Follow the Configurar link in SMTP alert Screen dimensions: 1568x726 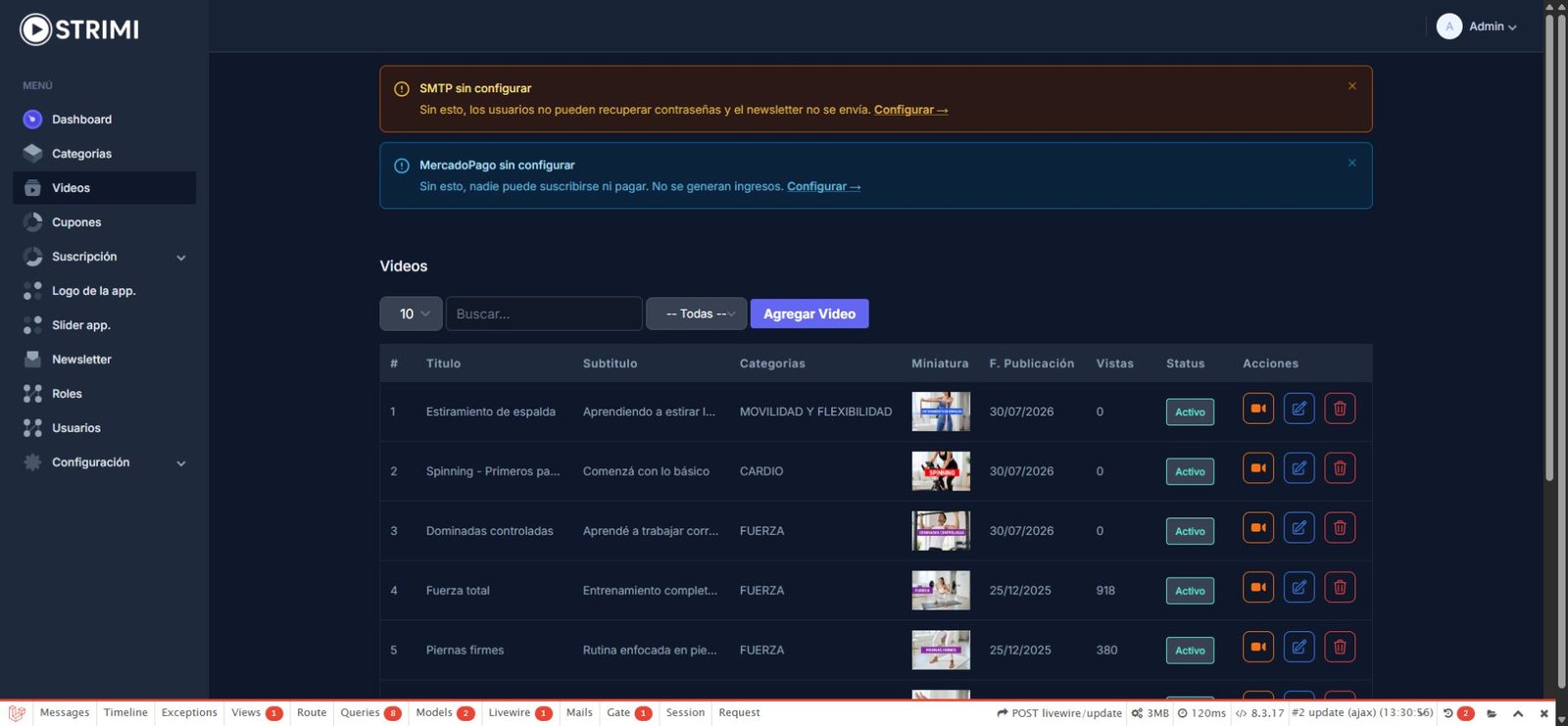[910, 110]
